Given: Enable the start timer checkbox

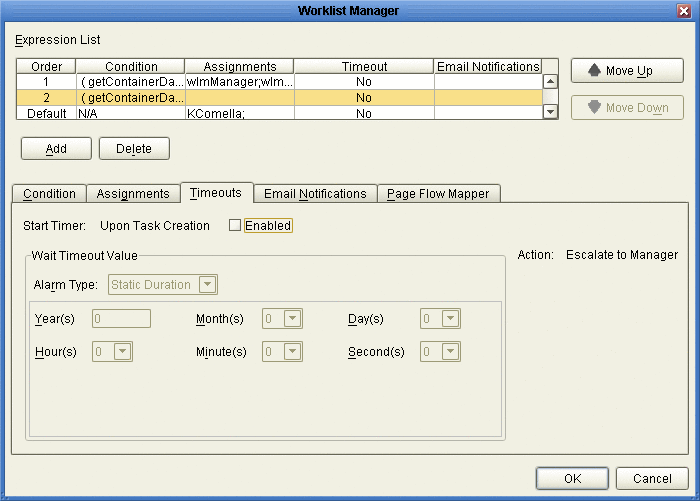Looking at the screenshot, I should pos(235,225).
